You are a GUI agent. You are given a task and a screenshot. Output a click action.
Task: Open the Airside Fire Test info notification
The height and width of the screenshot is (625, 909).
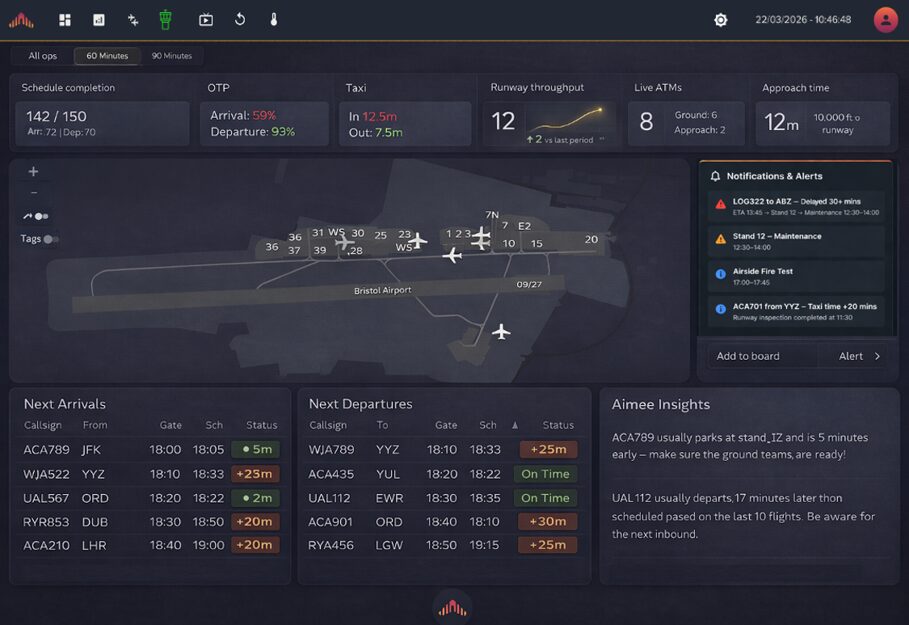coord(797,276)
